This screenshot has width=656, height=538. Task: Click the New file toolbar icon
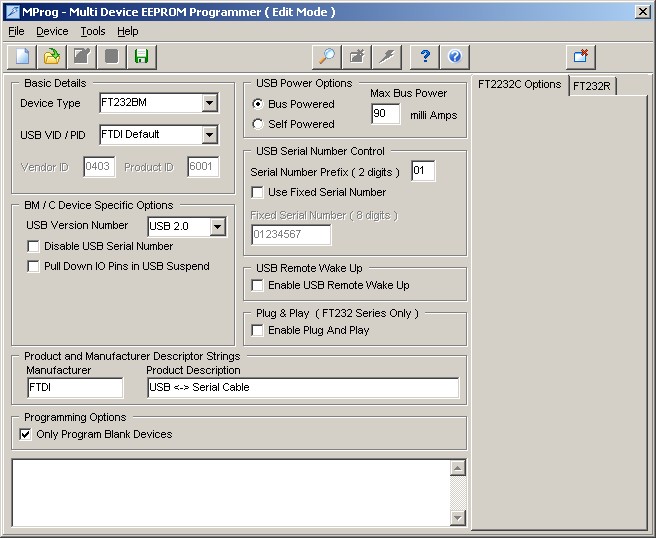[x=22, y=57]
